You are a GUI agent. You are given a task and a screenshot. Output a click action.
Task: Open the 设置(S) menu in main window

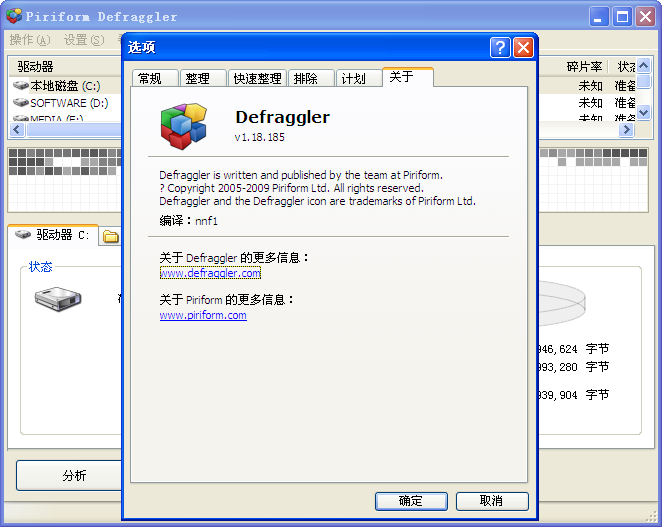(84, 40)
